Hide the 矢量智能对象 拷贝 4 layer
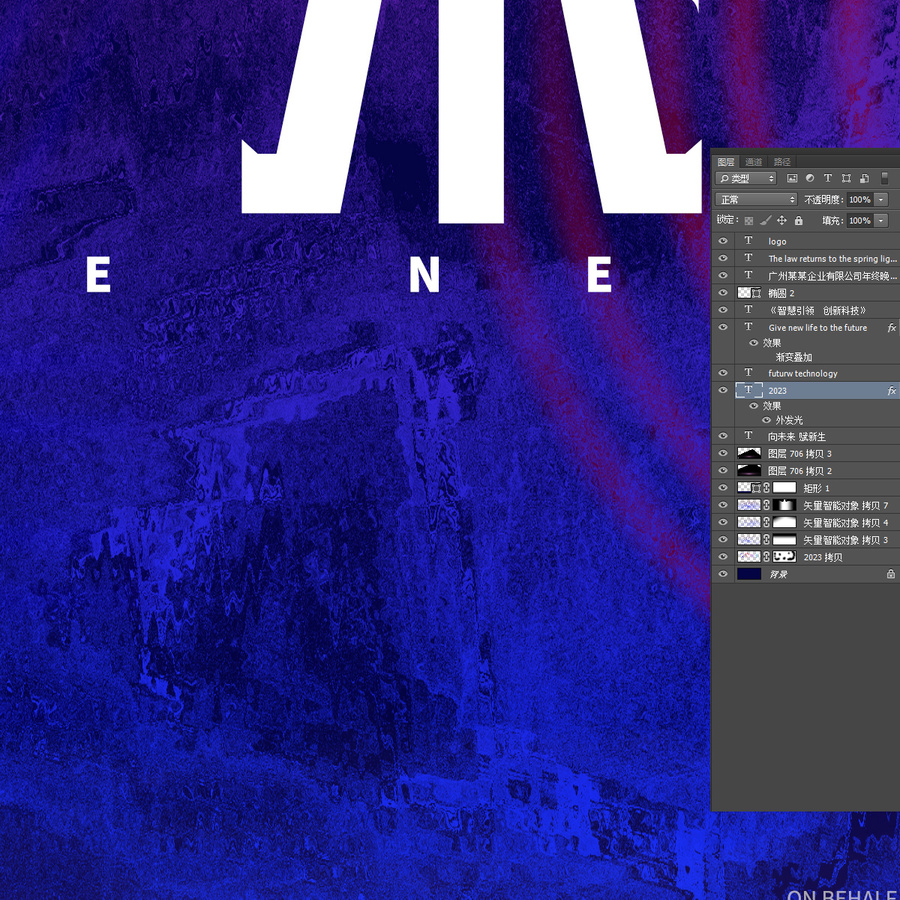Screen dimensions: 900x900 click(x=723, y=522)
